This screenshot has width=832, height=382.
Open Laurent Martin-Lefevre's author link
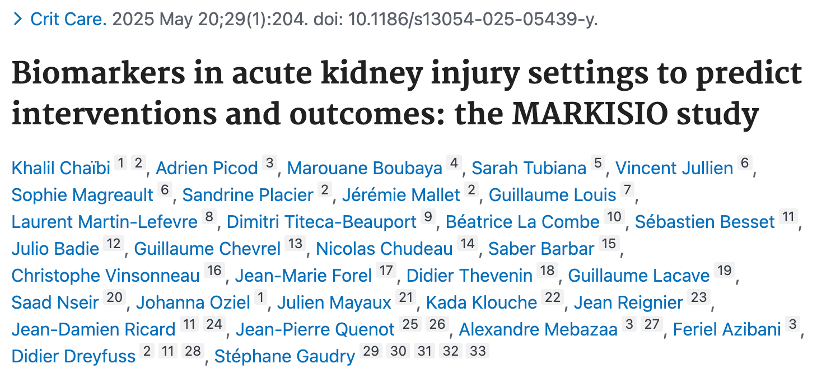point(104,222)
